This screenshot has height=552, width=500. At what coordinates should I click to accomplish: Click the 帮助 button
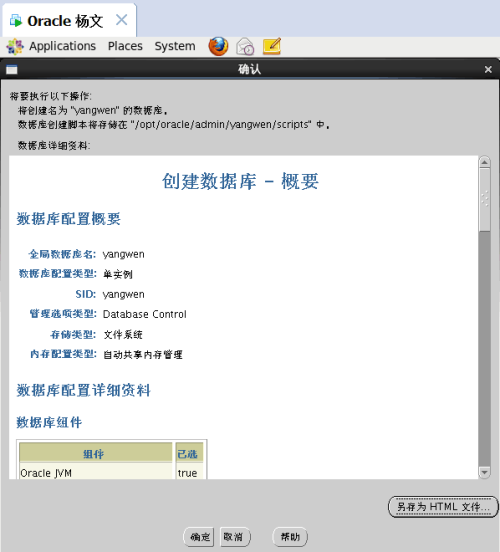tap(290, 537)
